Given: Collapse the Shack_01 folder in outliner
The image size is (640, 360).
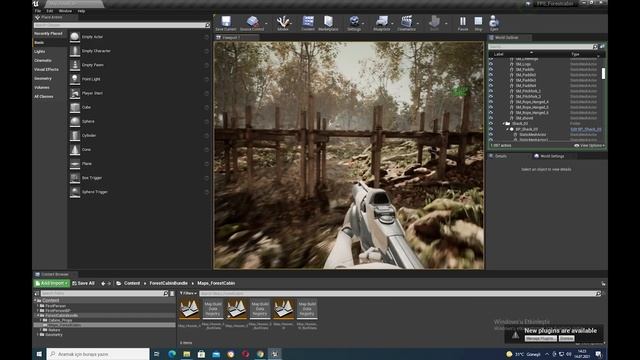Looking at the screenshot, I should coord(504,123).
